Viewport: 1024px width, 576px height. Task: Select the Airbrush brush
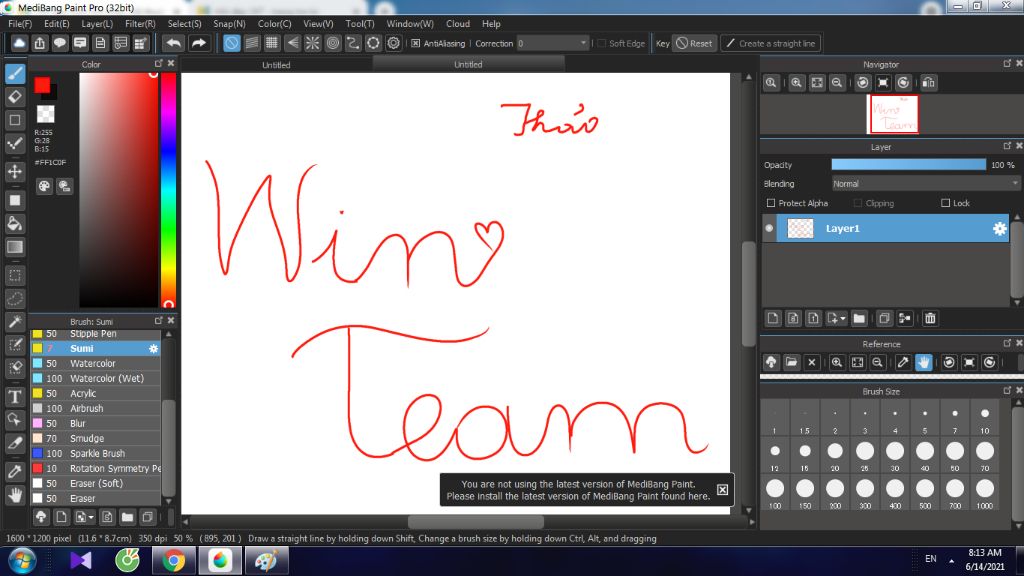click(x=96, y=408)
